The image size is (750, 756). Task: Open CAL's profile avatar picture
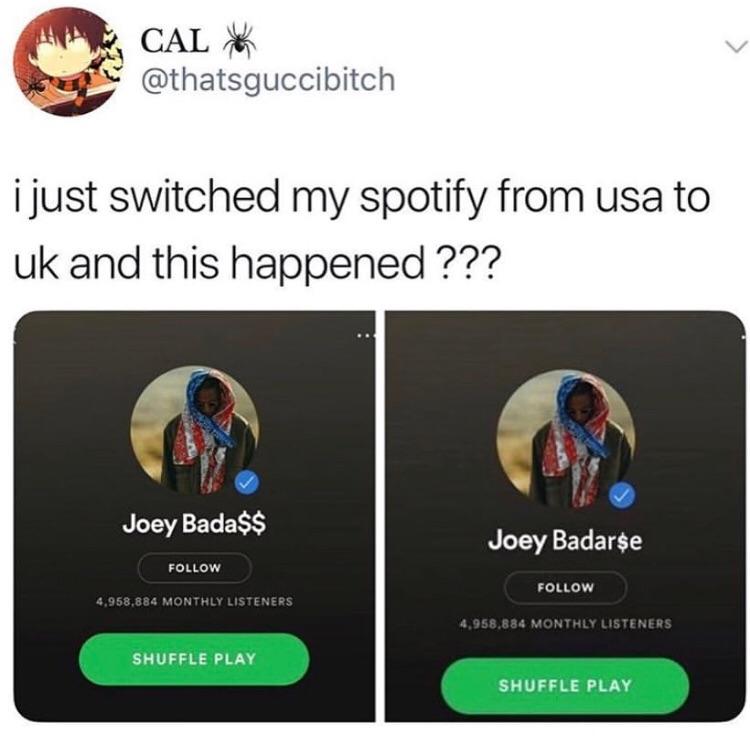pos(68,62)
